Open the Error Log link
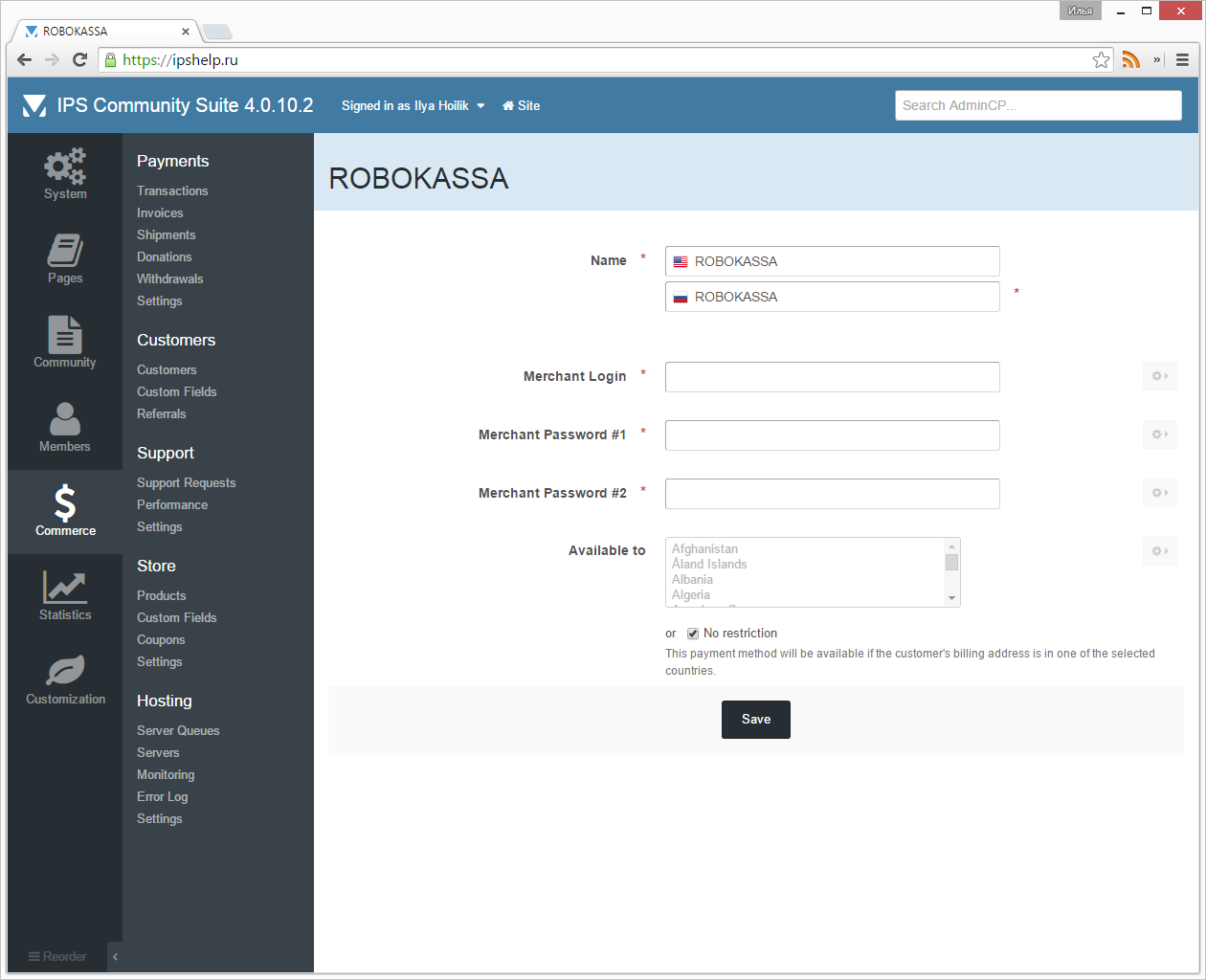 (163, 796)
